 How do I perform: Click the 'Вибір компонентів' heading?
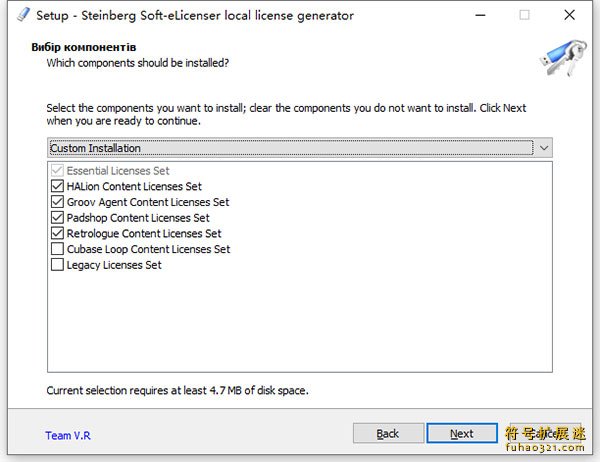(x=84, y=47)
